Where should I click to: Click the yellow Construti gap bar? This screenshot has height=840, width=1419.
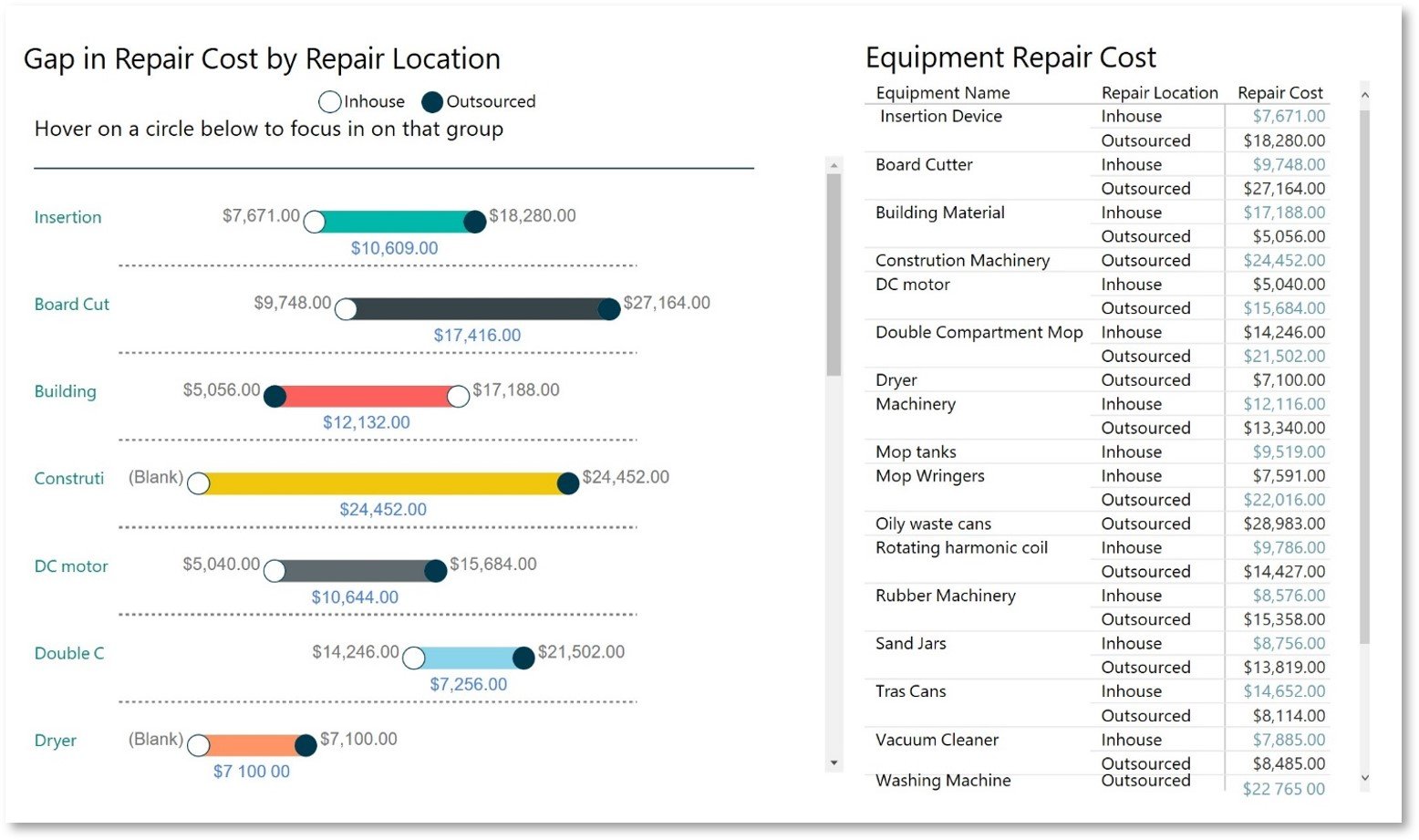[x=383, y=482]
